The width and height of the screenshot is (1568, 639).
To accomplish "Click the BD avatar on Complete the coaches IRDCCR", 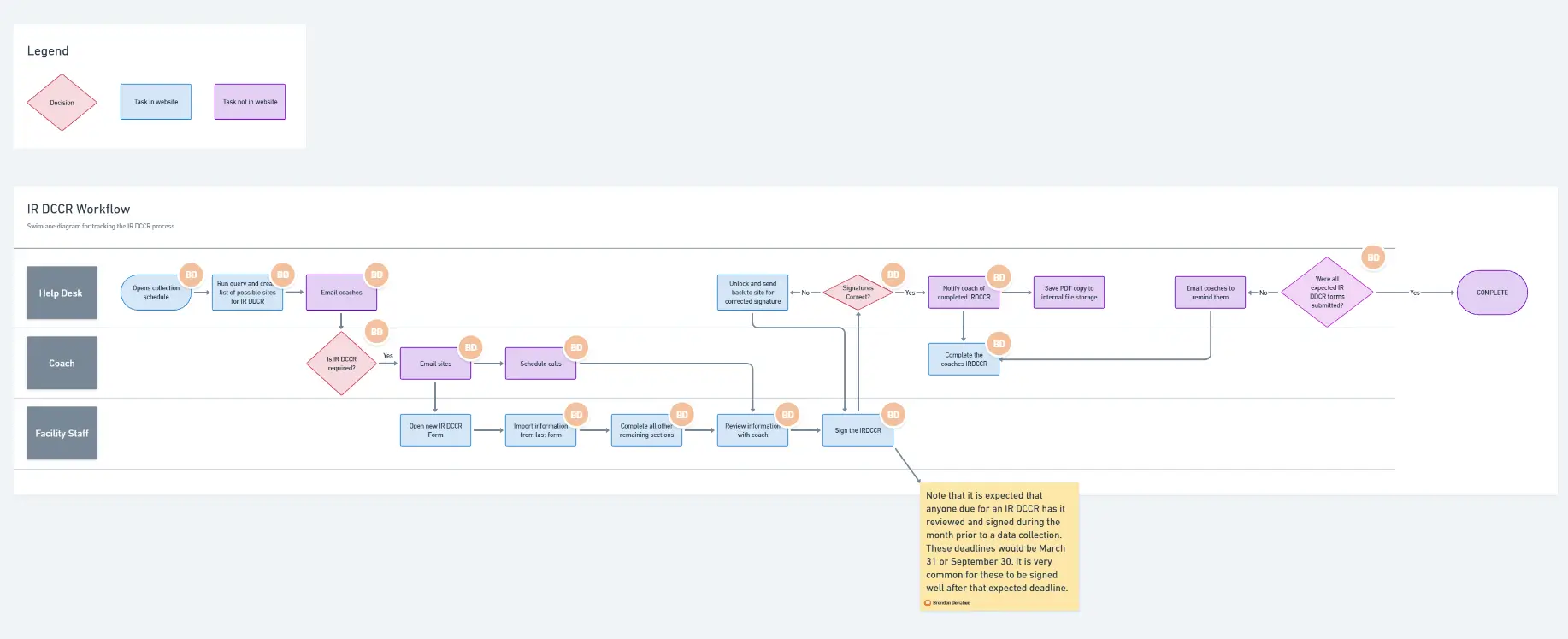I will pos(999,344).
